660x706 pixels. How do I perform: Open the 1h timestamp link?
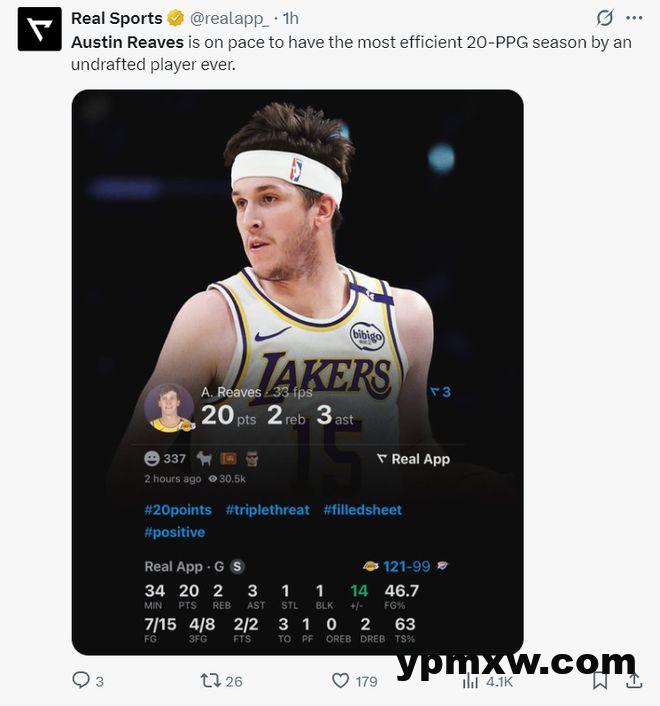pyautogui.click(x=291, y=18)
